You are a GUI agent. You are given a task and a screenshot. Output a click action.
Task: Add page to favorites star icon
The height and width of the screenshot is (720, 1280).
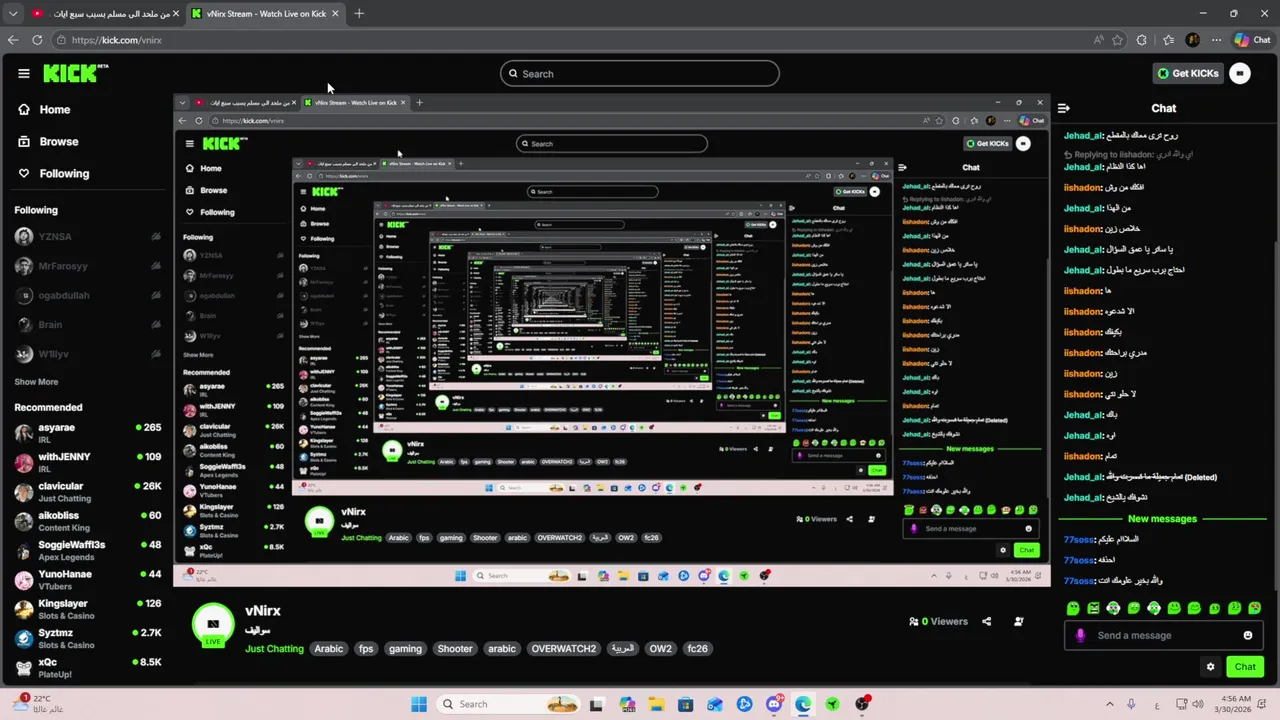click(x=1118, y=40)
